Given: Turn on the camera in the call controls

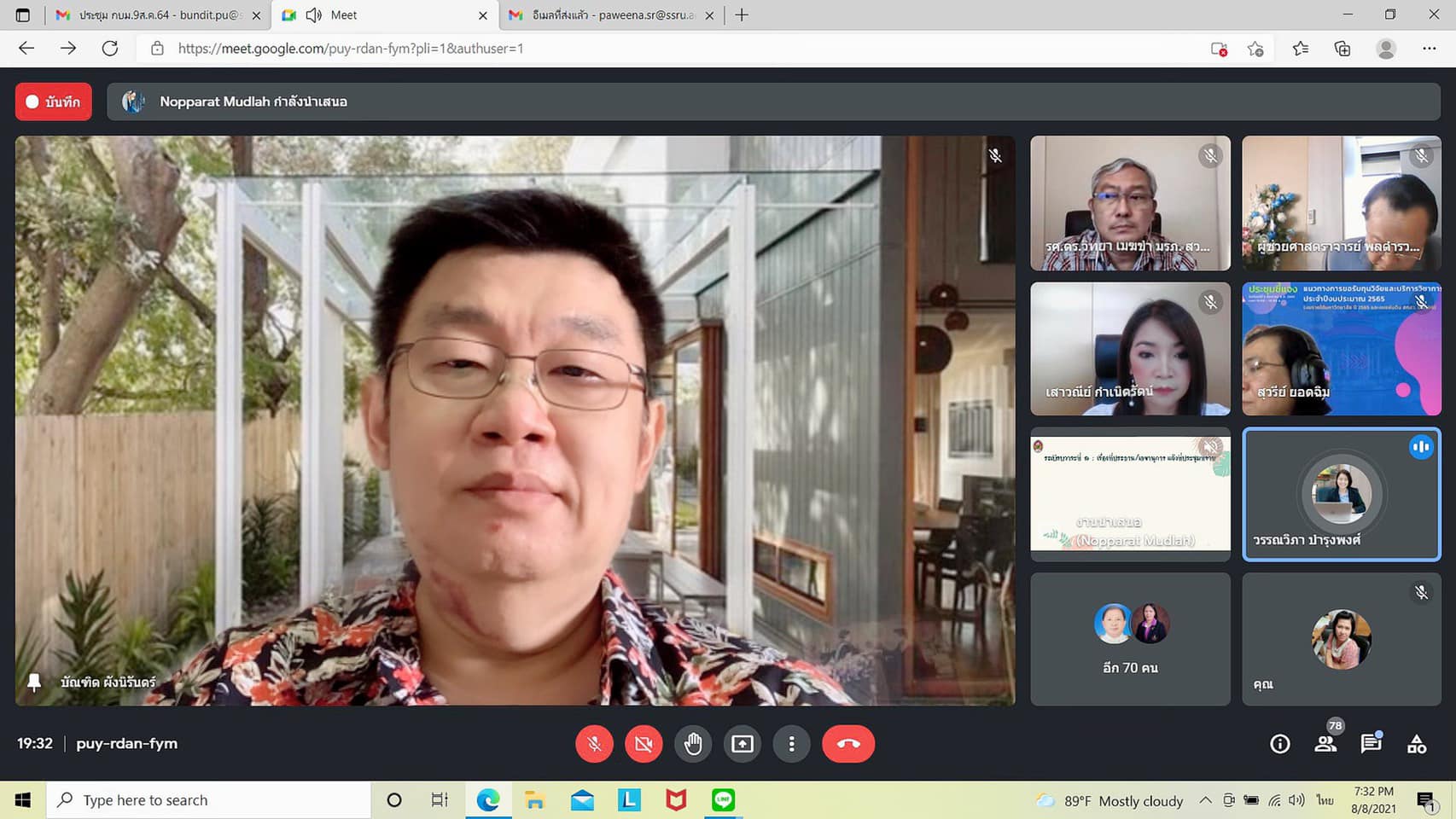Looking at the screenshot, I should coord(644,744).
